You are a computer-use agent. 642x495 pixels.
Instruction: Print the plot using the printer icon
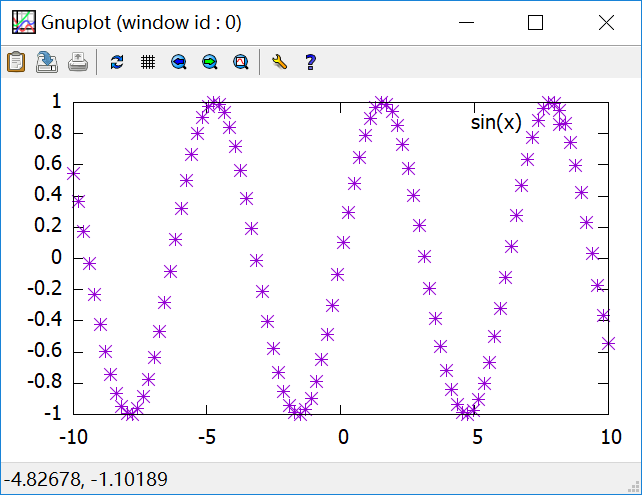[x=78, y=62]
